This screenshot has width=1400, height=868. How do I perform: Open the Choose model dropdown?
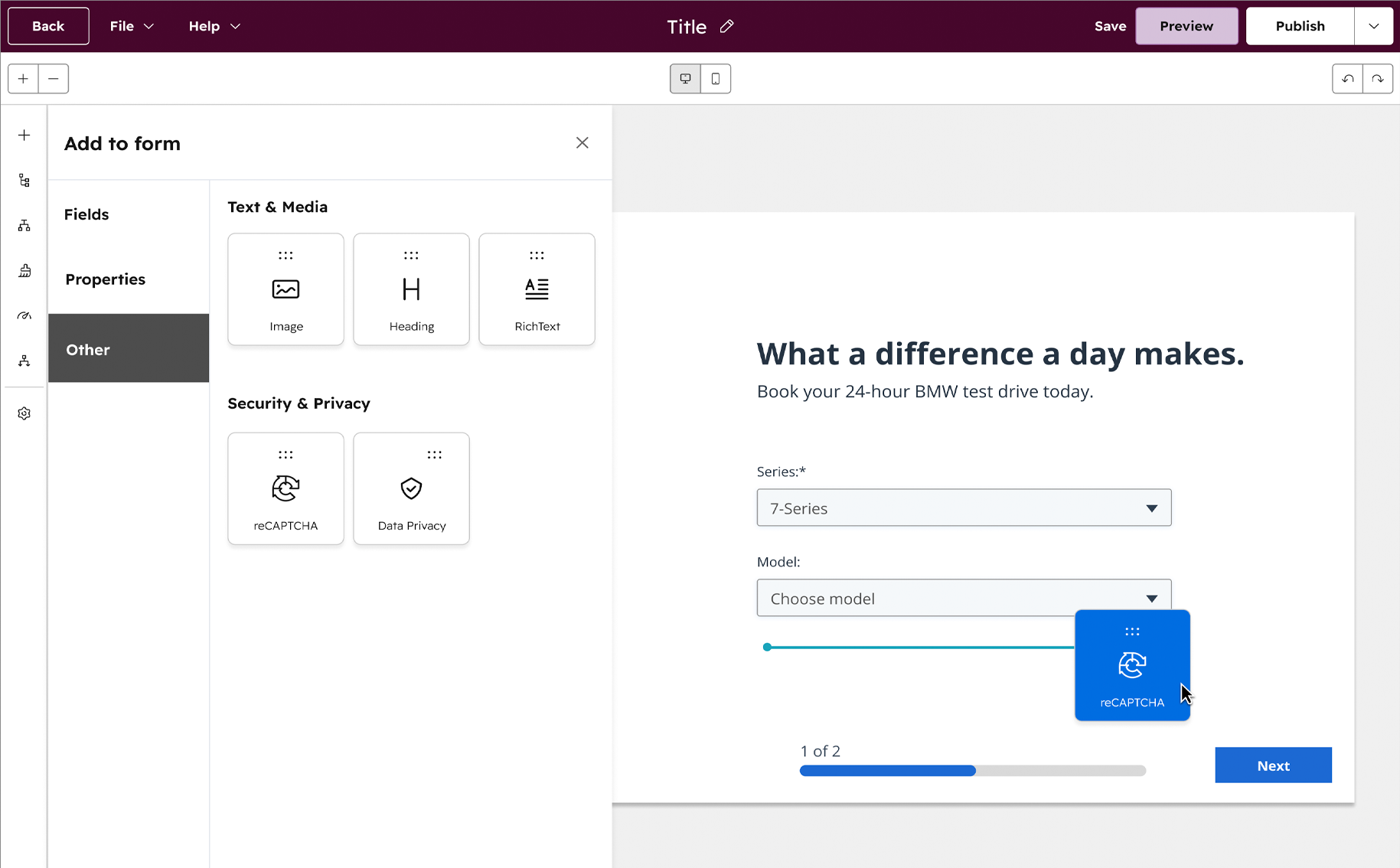point(964,599)
